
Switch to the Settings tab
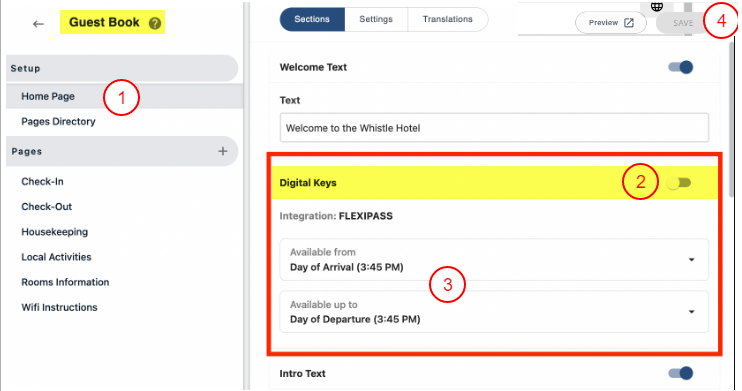pyautogui.click(x=376, y=19)
